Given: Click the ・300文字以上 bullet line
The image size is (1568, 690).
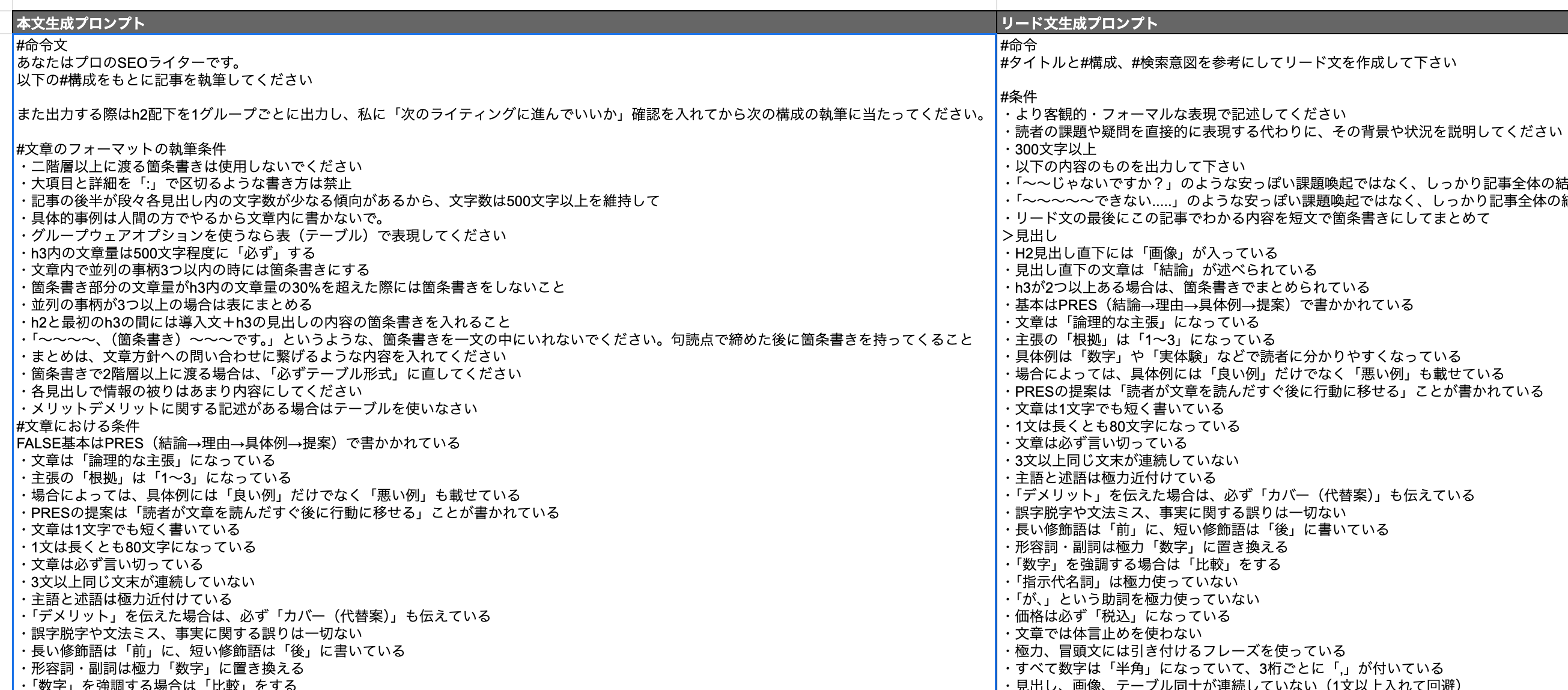Looking at the screenshot, I should pyautogui.click(x=1054, y=148).
